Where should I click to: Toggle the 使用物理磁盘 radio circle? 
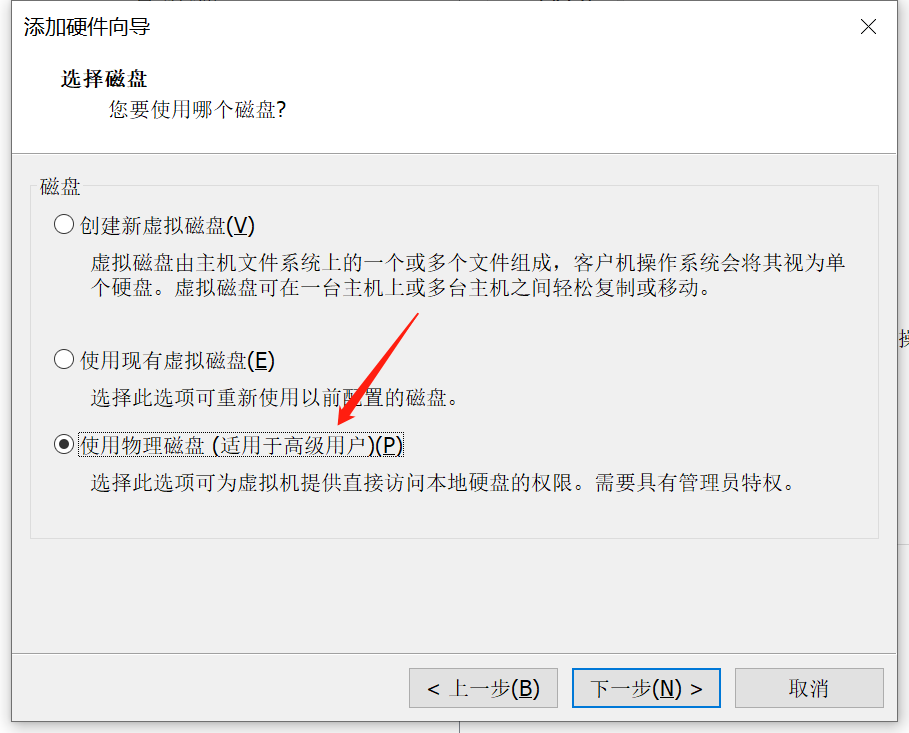point(64,445)
